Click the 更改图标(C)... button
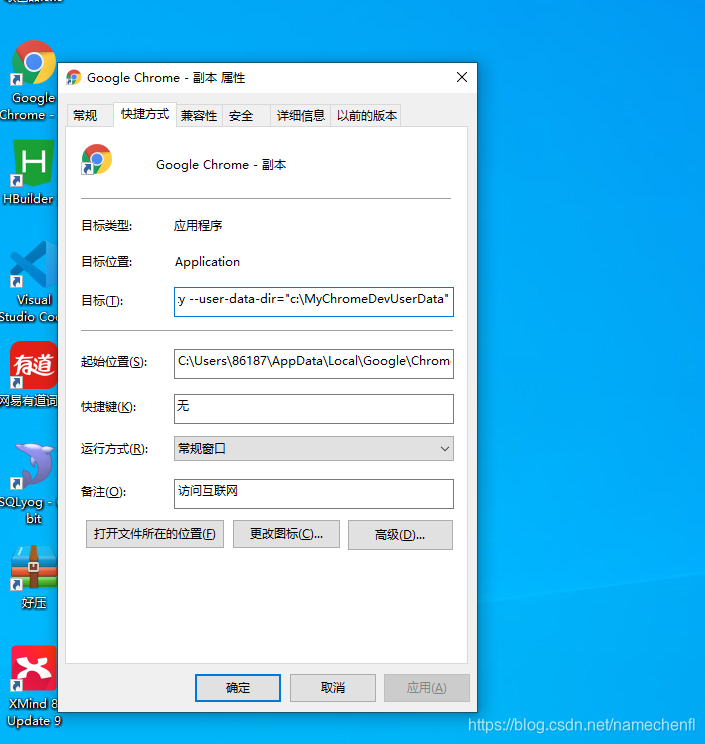 click(286, 534)
